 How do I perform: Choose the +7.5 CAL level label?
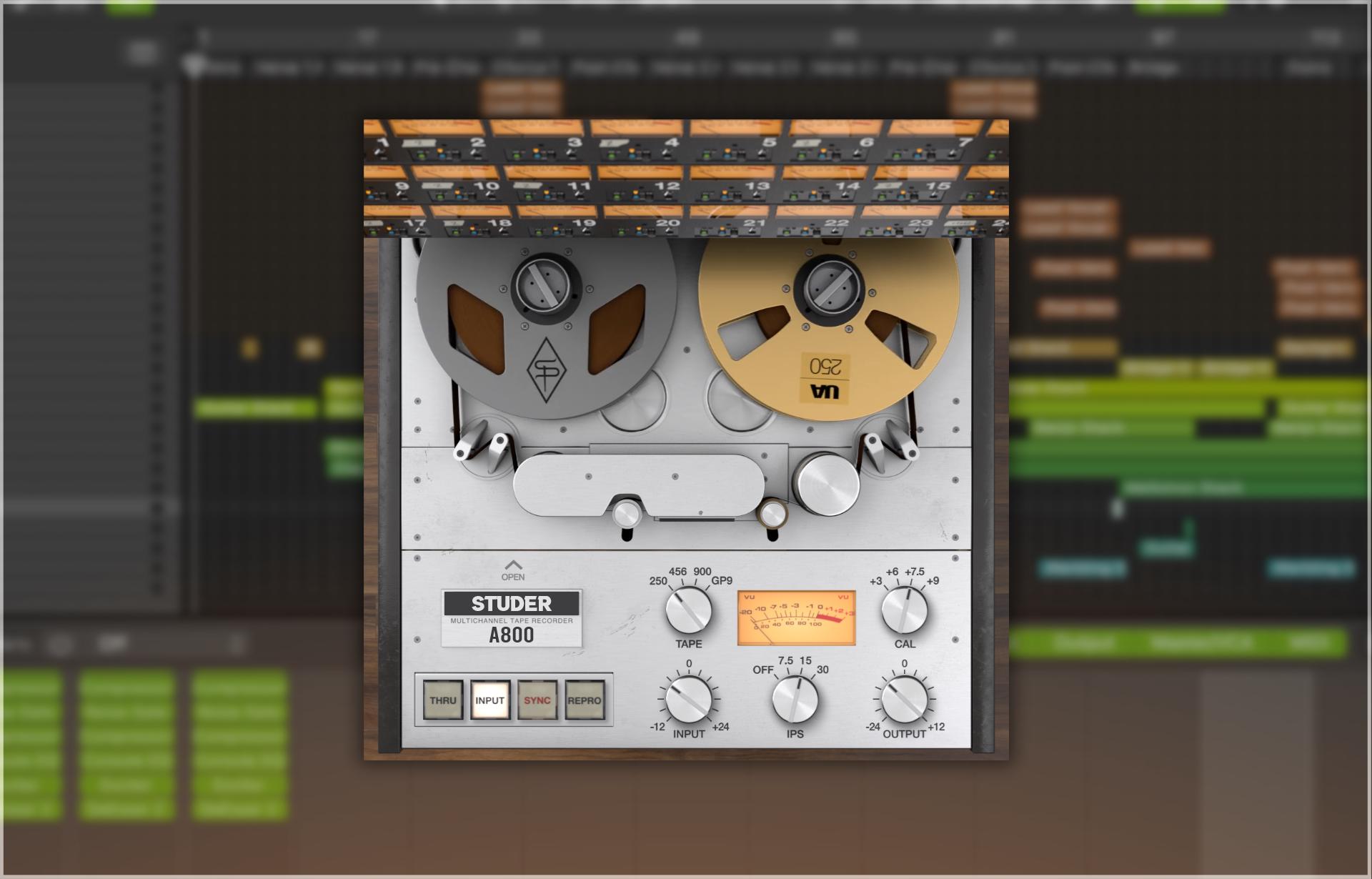tap(915, 572)
